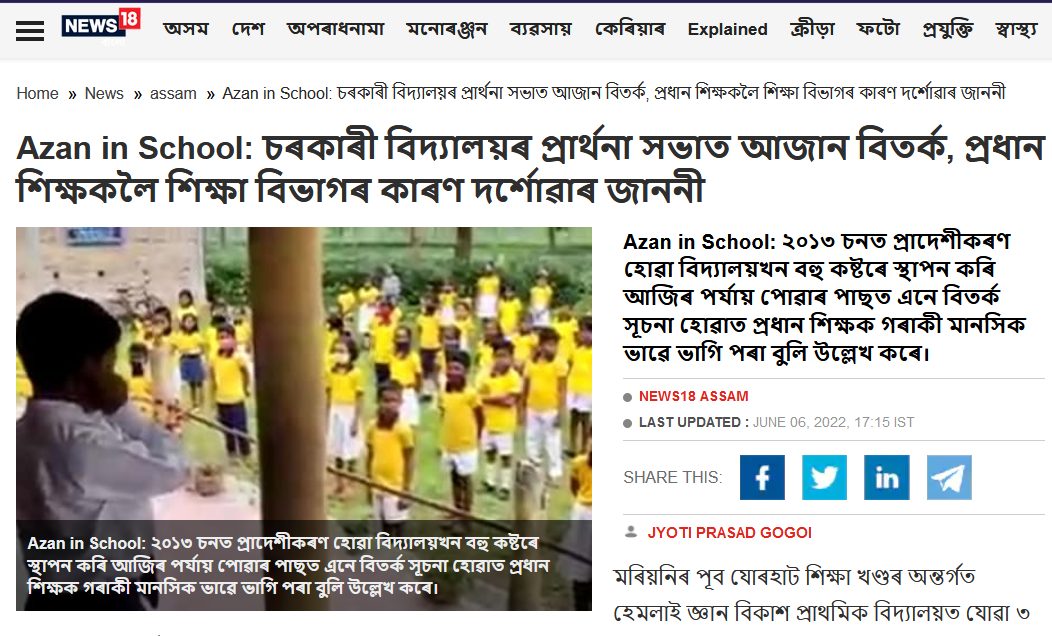The image size is (1052, 636).
Task: Open the Explained menu item
Action: [x=727, y=30]
